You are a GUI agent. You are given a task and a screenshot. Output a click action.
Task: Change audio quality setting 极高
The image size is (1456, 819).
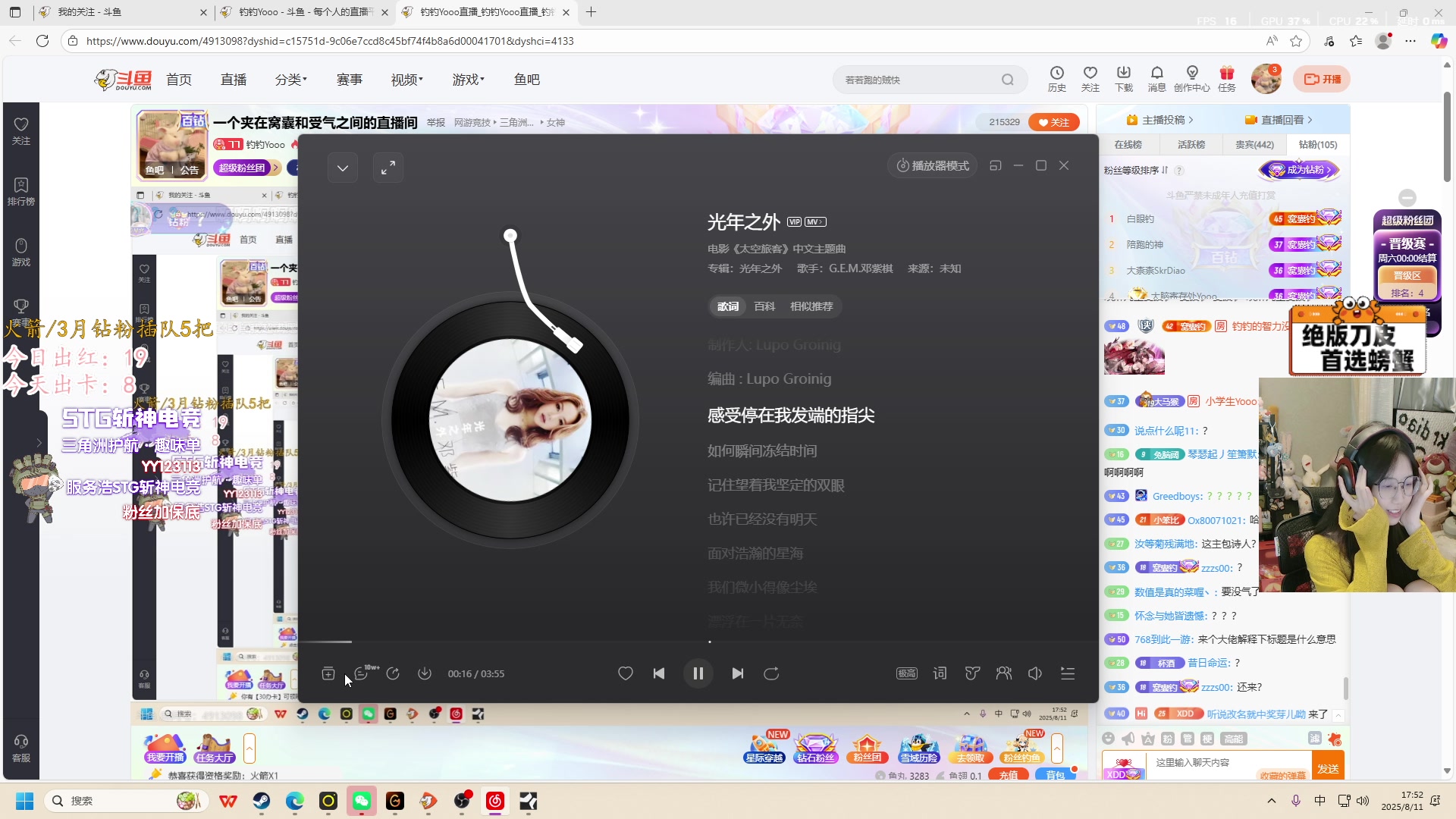click(x=907, y=673)
